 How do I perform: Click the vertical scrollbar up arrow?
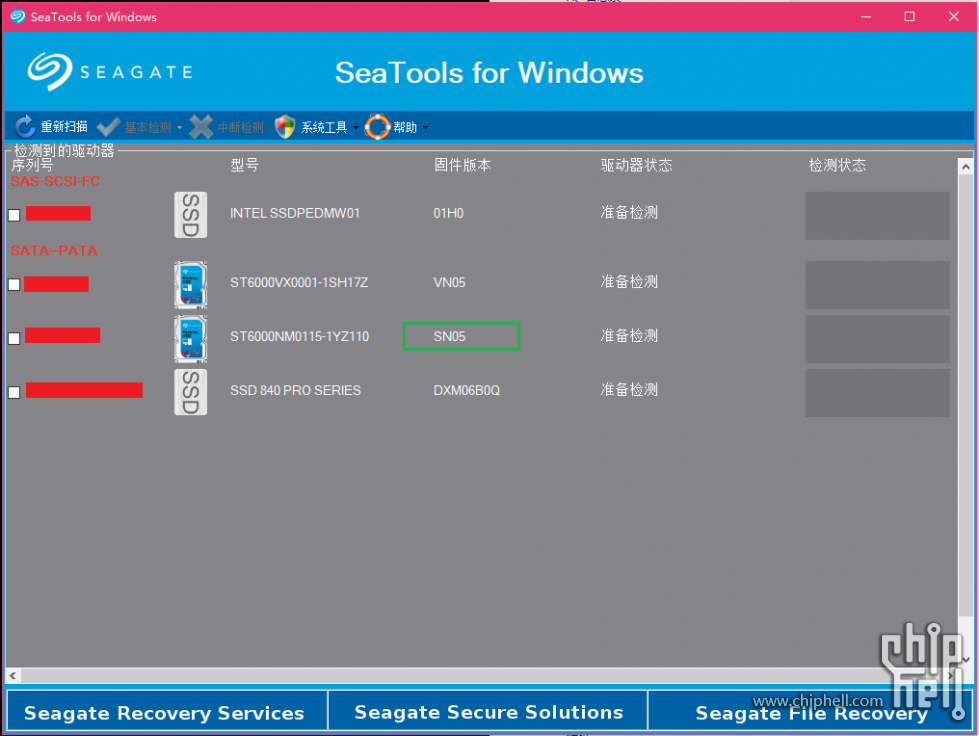point(965,167)
